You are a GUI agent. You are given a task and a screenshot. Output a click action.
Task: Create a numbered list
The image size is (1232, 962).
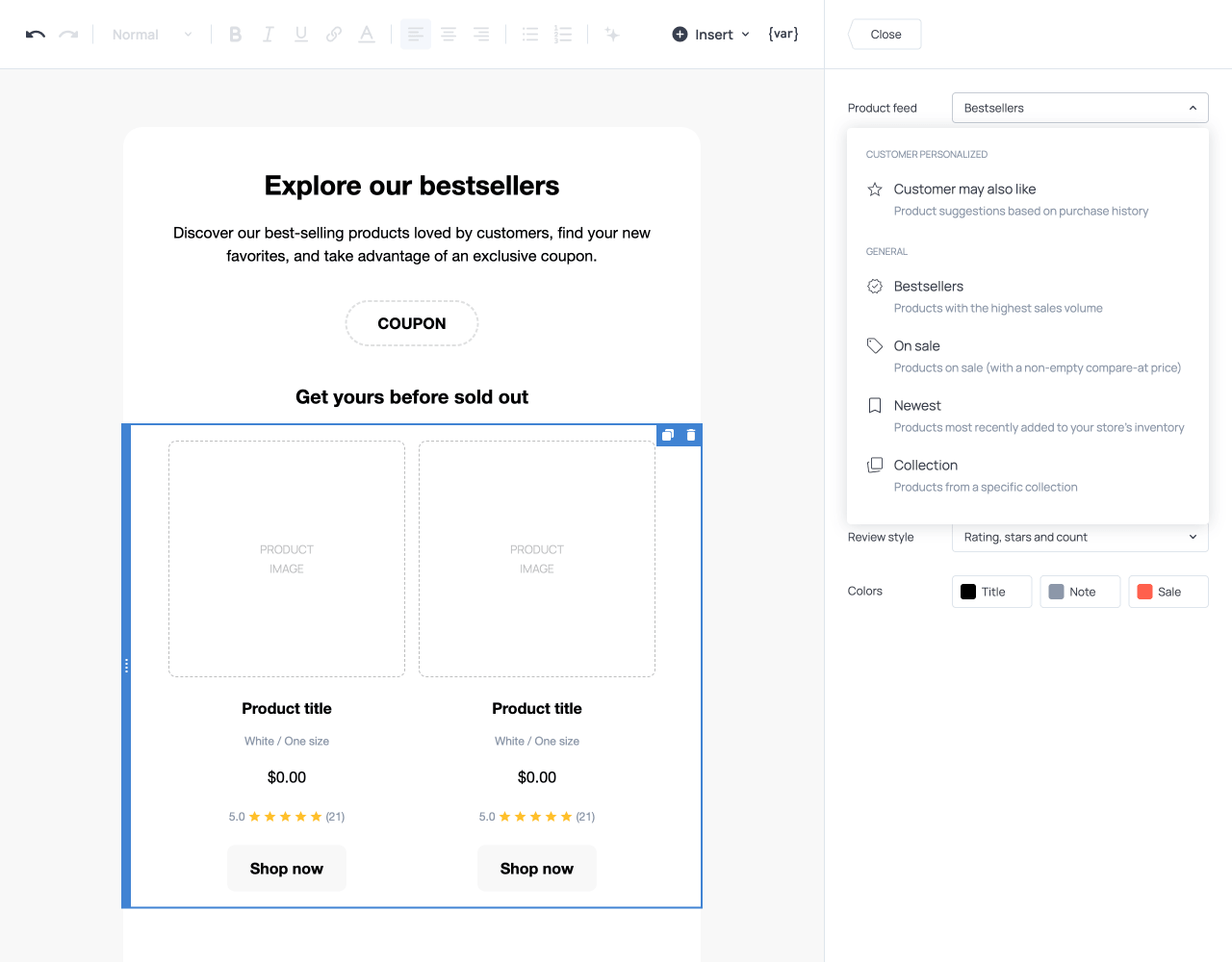(562, 34)
